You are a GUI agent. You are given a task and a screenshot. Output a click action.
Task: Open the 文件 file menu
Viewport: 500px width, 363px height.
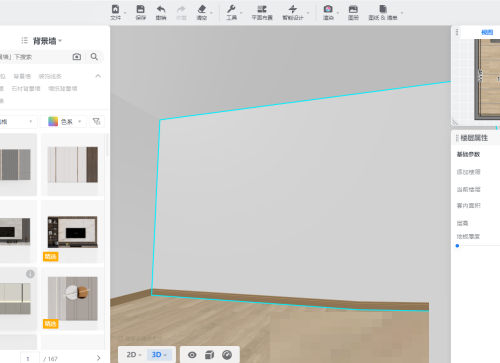[x=115, y=12]
